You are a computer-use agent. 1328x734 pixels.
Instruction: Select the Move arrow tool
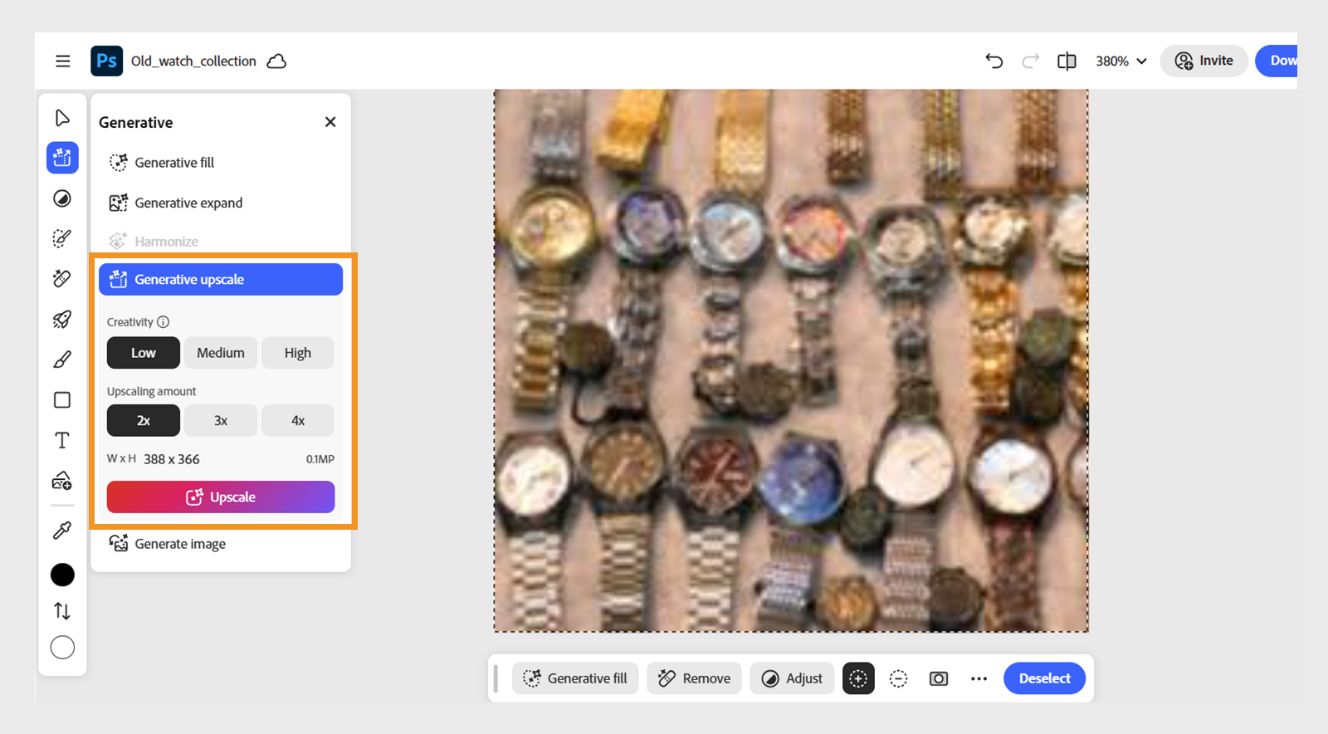coord(62,118)
